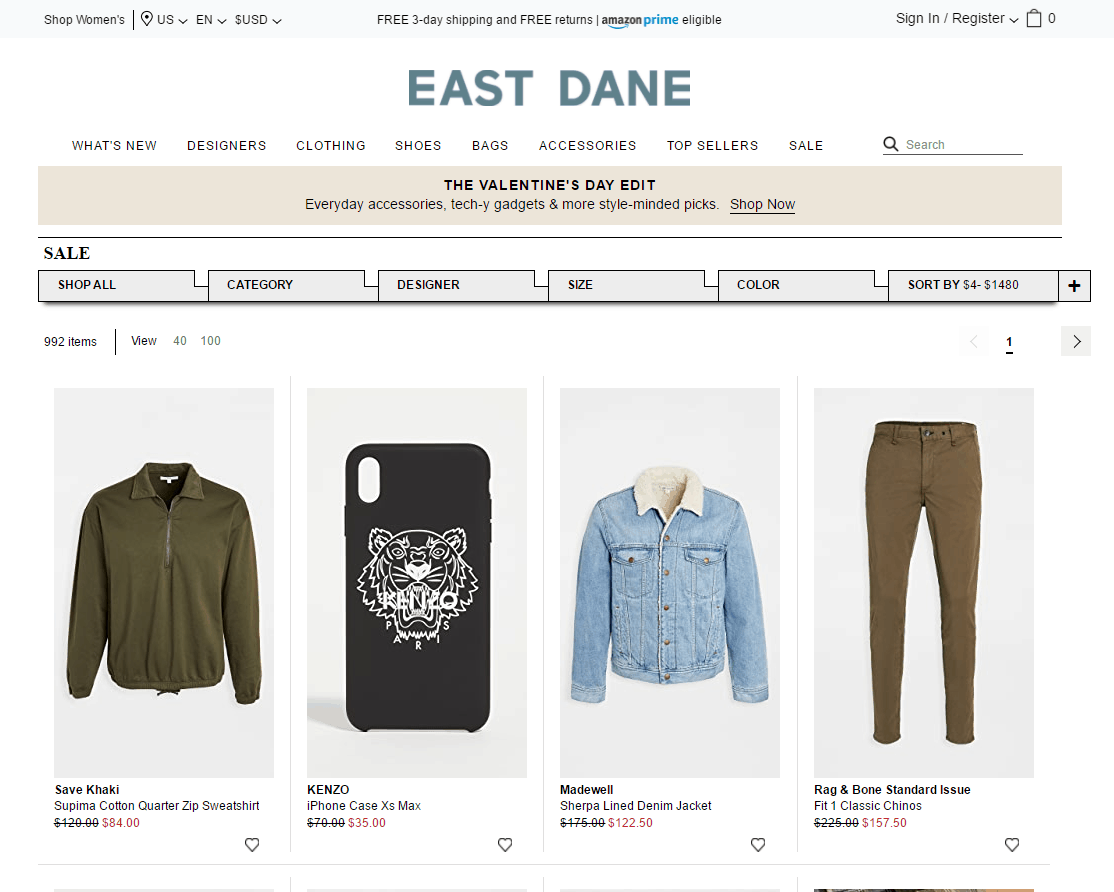Favorite the KENZO iPhone case heart
The height and width of the screenshot is (892, 1114).
504,844
